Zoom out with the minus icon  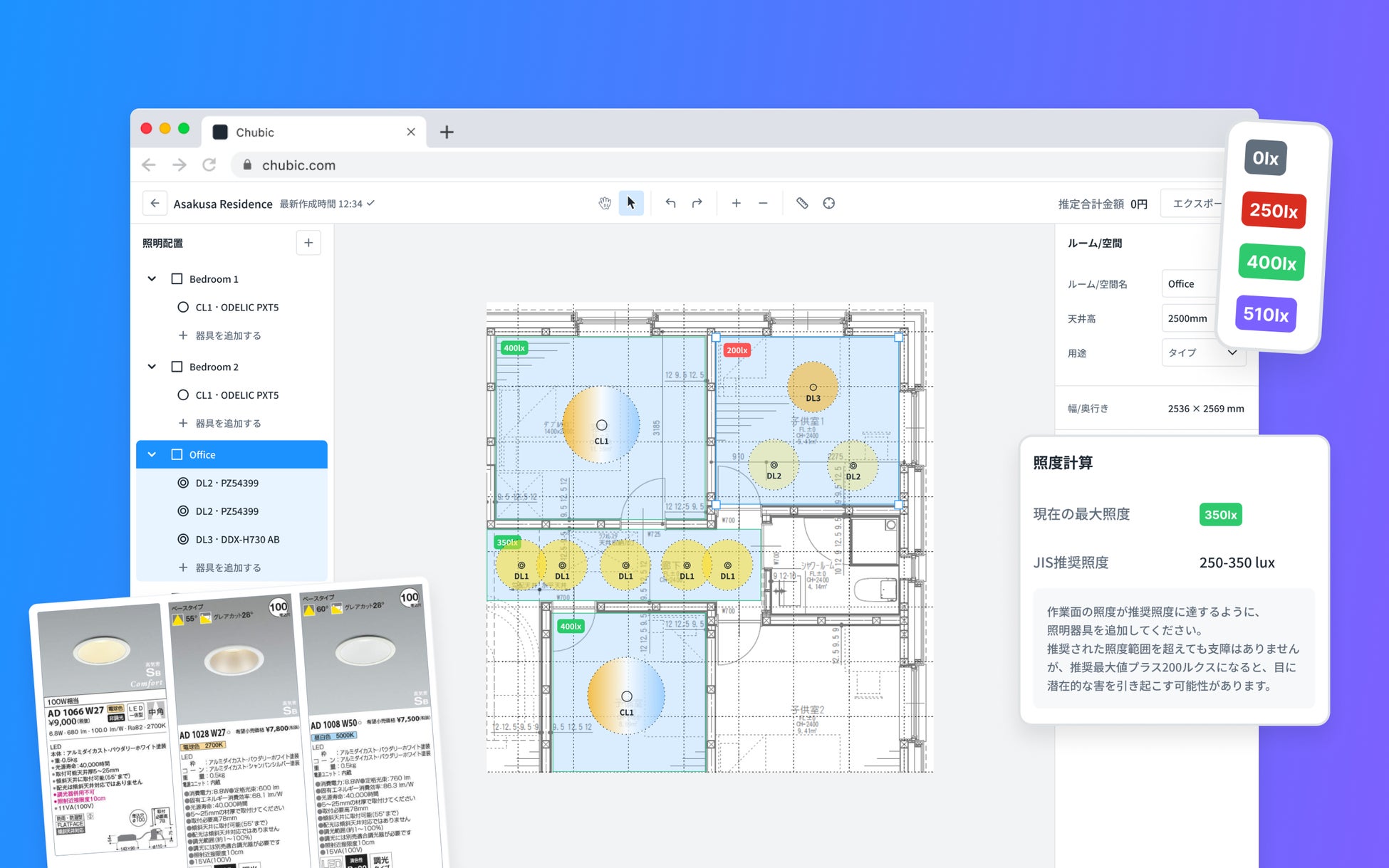[763, 204]
